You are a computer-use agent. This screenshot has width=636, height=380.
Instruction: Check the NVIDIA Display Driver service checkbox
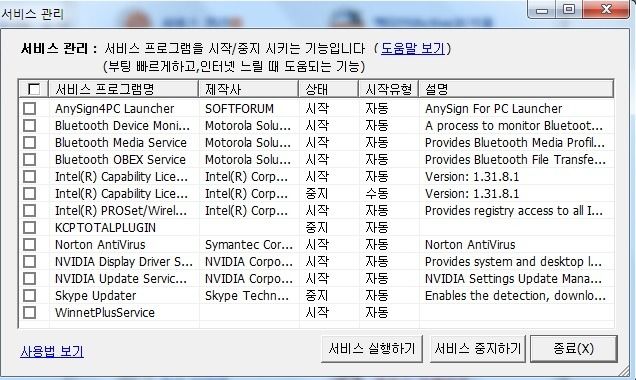point(30,262)
